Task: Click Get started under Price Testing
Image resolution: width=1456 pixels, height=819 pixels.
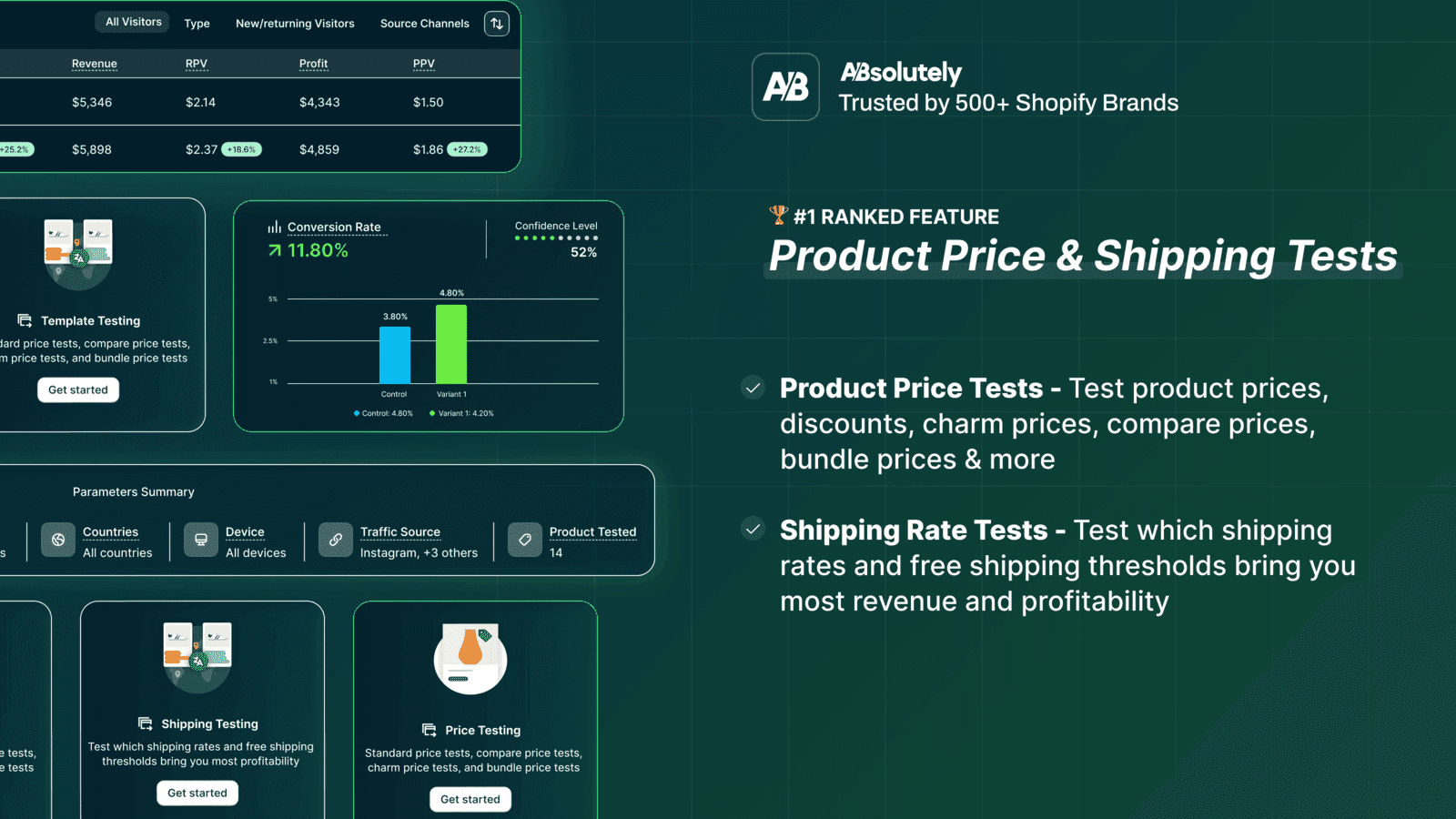Action: click(470, 799)
